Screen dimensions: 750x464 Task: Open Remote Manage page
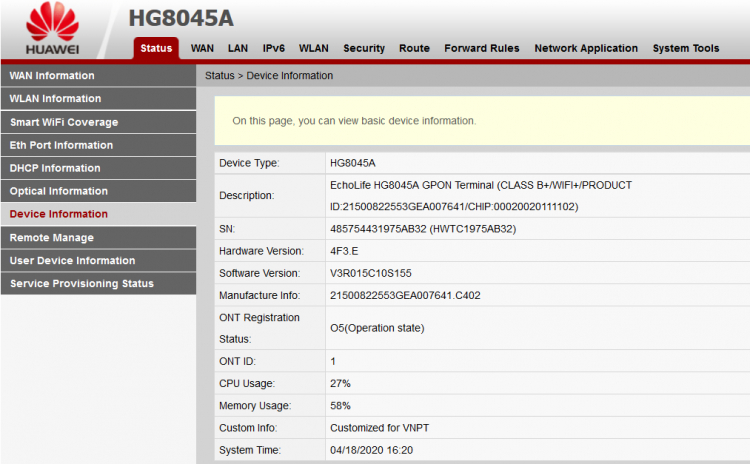(x=99, y=238)
